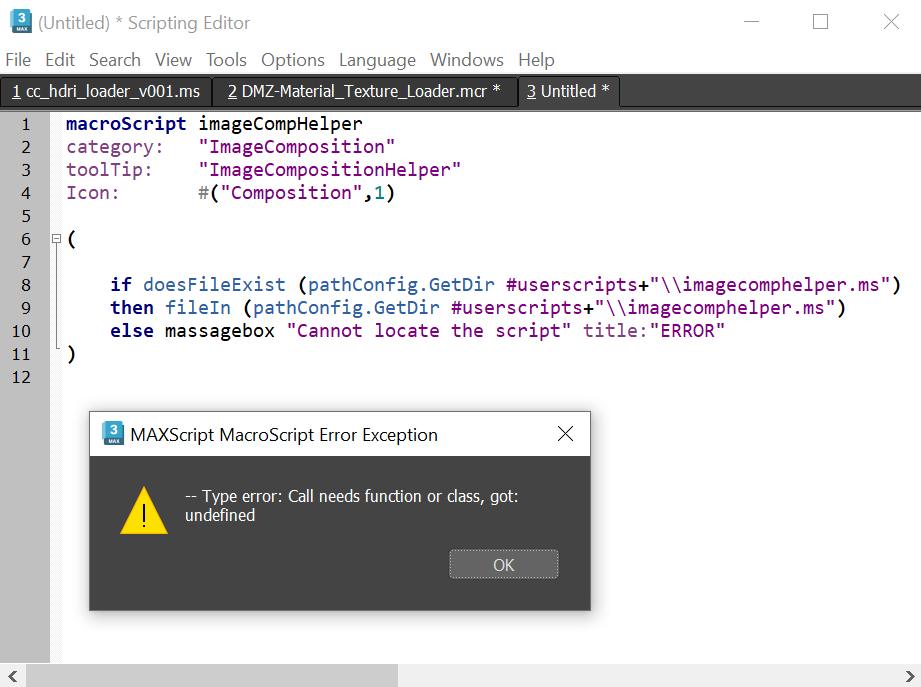This screenshot has width=921, height=687.
Task: Switch to the DMZ-Material_Texture_Loader.mcr tab
Action: coord(364,92)
